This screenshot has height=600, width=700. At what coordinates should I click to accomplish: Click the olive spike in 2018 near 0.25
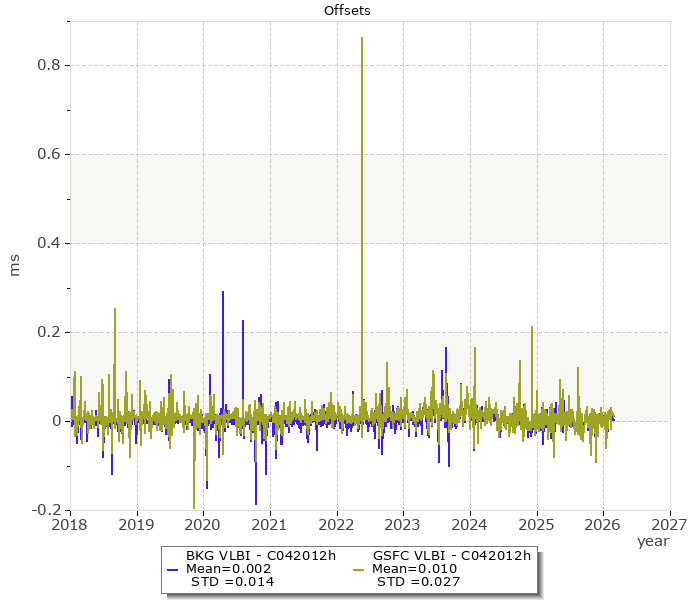click(115, 310)
